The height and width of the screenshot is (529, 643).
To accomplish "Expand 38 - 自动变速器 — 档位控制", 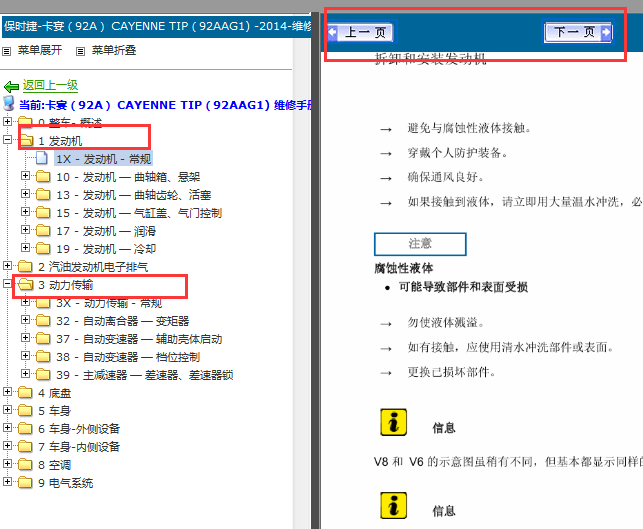I will pyautogui.click(x=25, y=356).
